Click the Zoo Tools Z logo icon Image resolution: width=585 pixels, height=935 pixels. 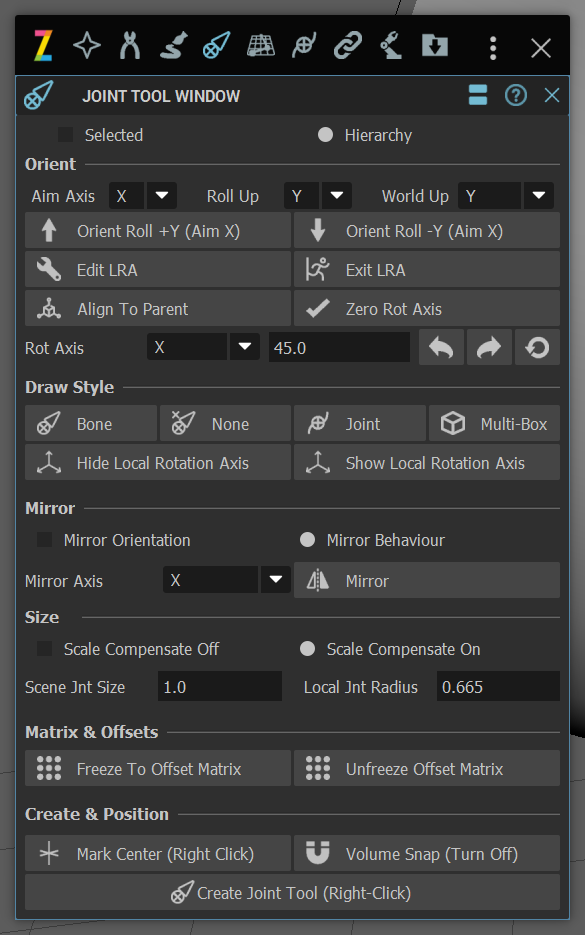[x=43, y=46]
